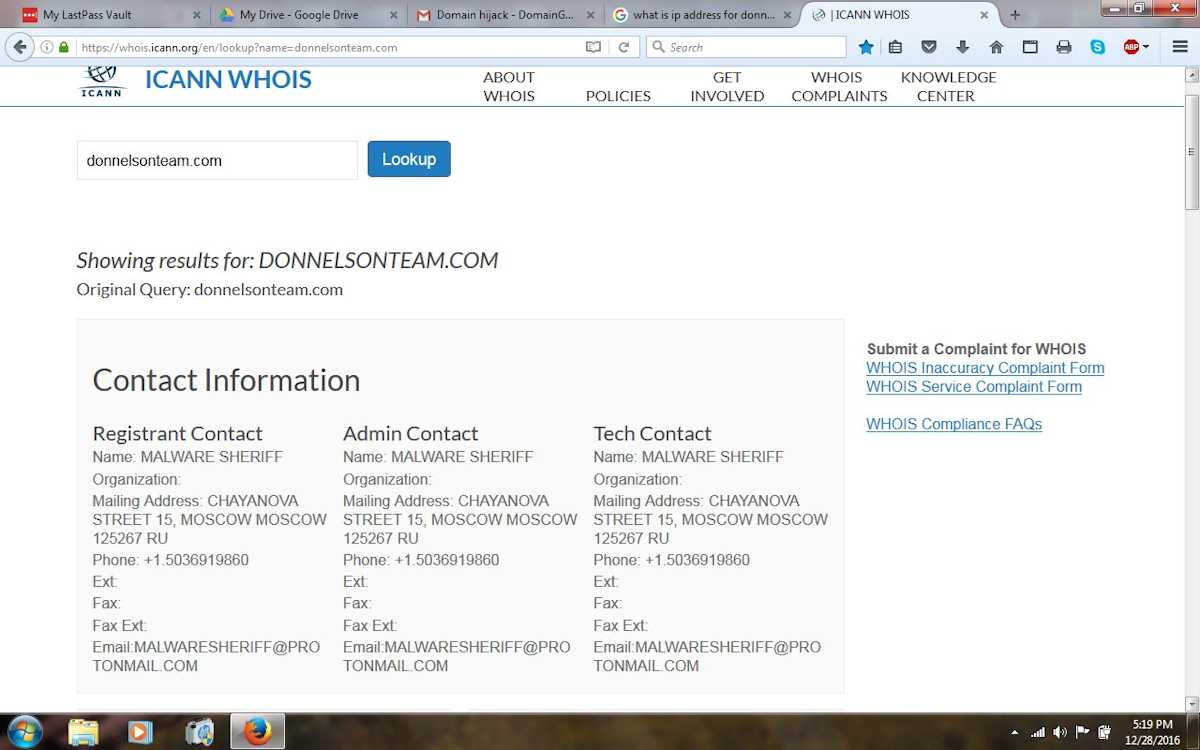Click the page's vertical scrollbar thumb
The width and height of the screenshot is (1200, 750).
(1192, 152)
